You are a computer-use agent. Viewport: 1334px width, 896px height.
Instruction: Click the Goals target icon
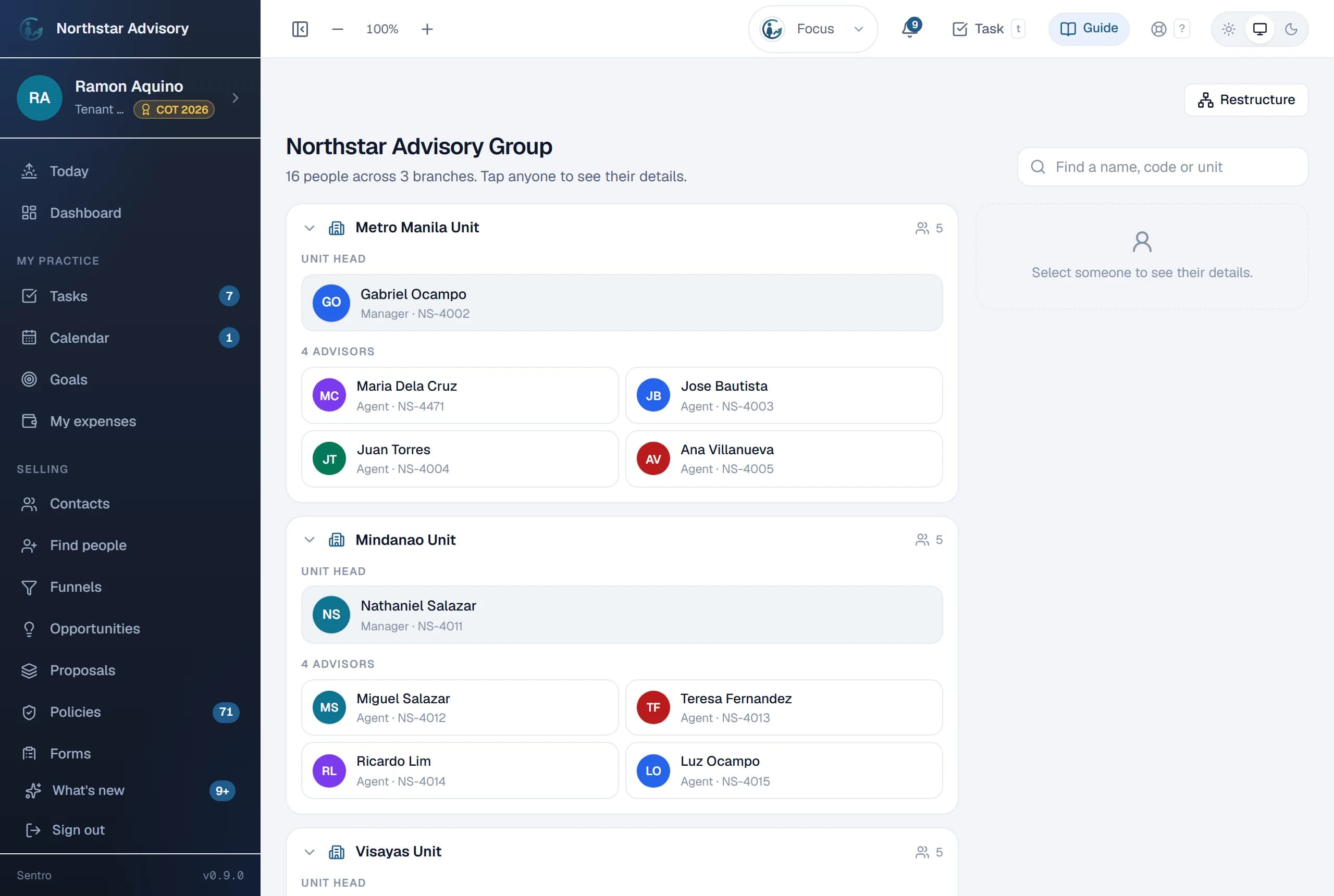click(x=29, y=379)
